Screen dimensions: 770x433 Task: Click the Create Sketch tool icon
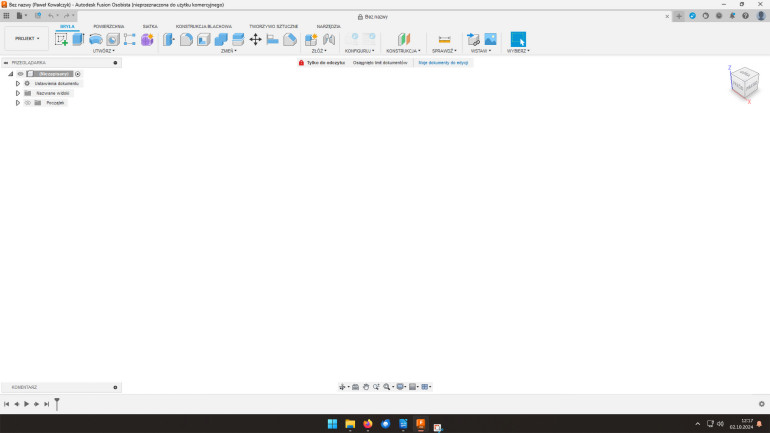point(62,39)
